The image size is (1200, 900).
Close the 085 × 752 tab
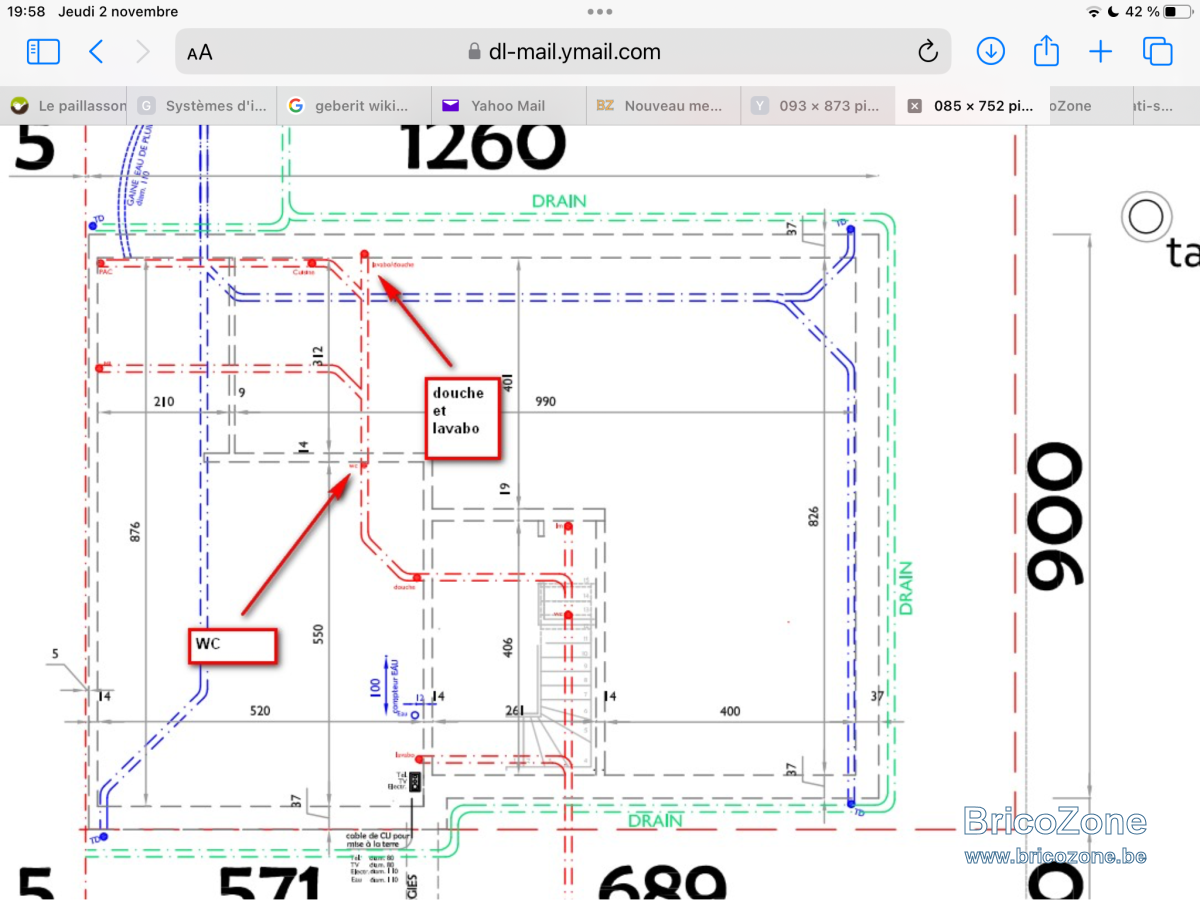[914, 105]
